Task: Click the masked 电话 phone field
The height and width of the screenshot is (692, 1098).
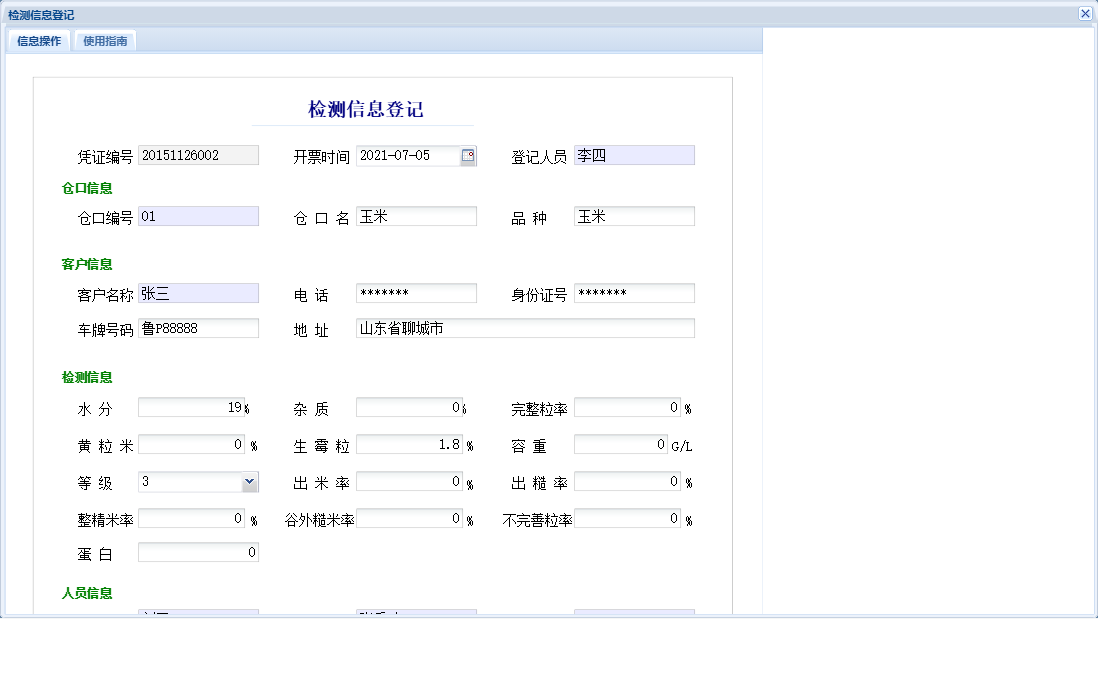Action: click(416, 292)
